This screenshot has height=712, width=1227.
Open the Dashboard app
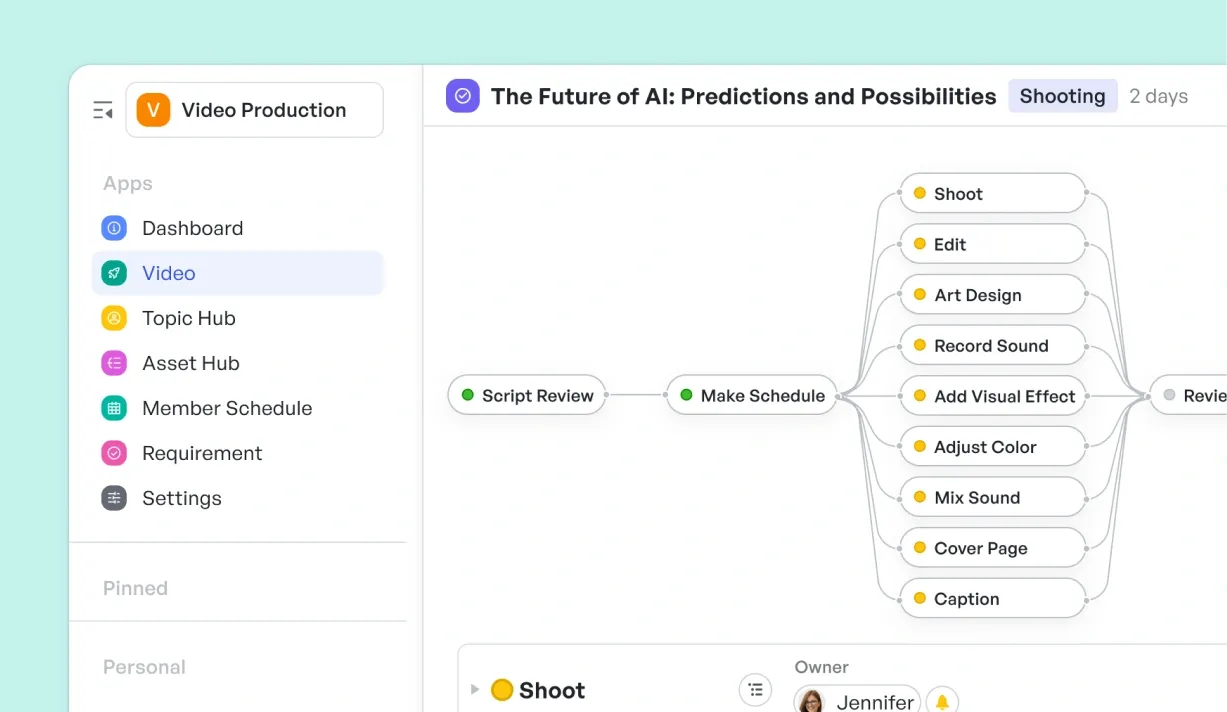pyautogui.click(x=237, y=228)
